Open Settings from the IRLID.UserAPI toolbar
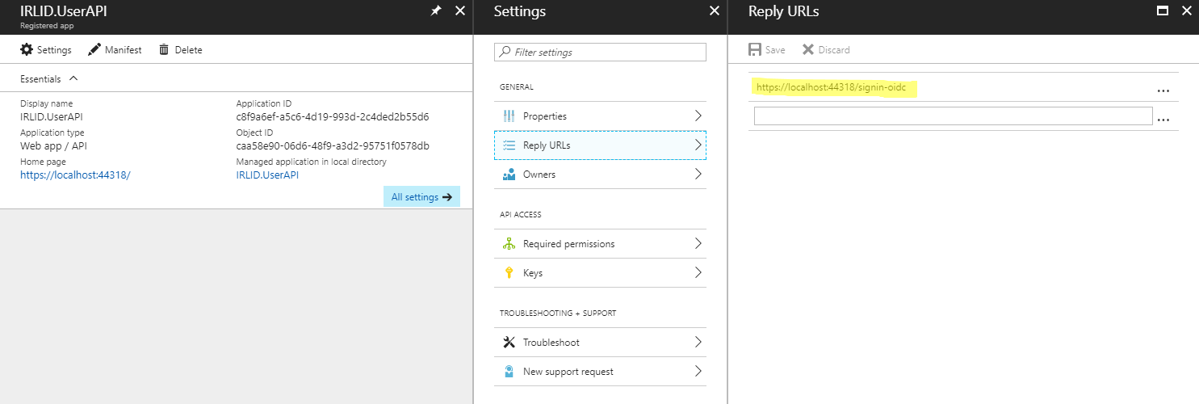Image resolution: width=1199 pixels, height=404 pixels. click(x=45, y=50)
